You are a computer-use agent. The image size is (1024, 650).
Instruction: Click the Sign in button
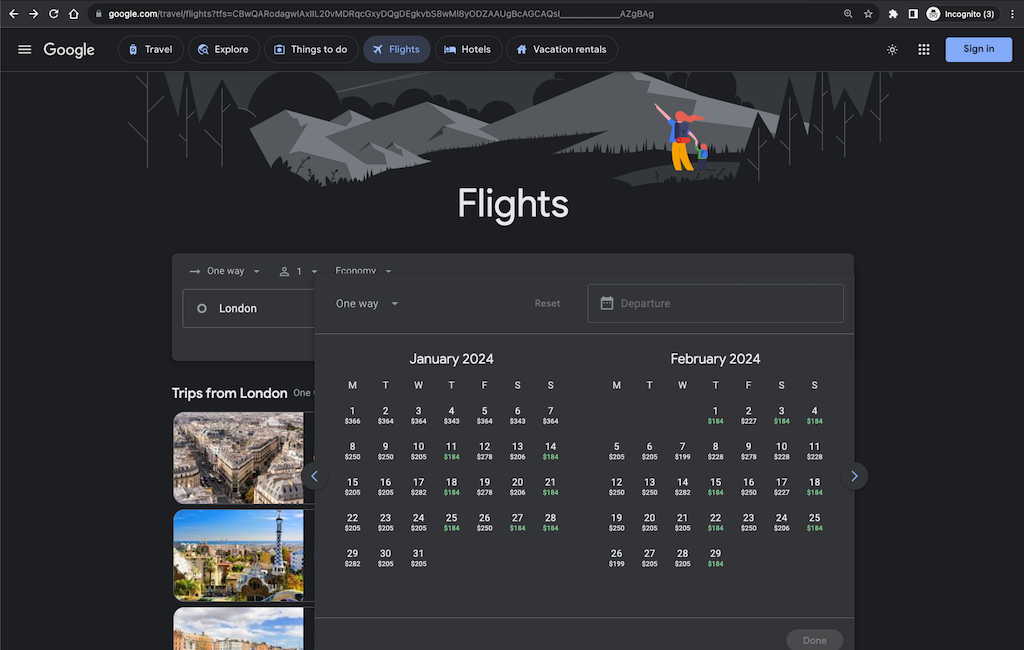(978, 49)
